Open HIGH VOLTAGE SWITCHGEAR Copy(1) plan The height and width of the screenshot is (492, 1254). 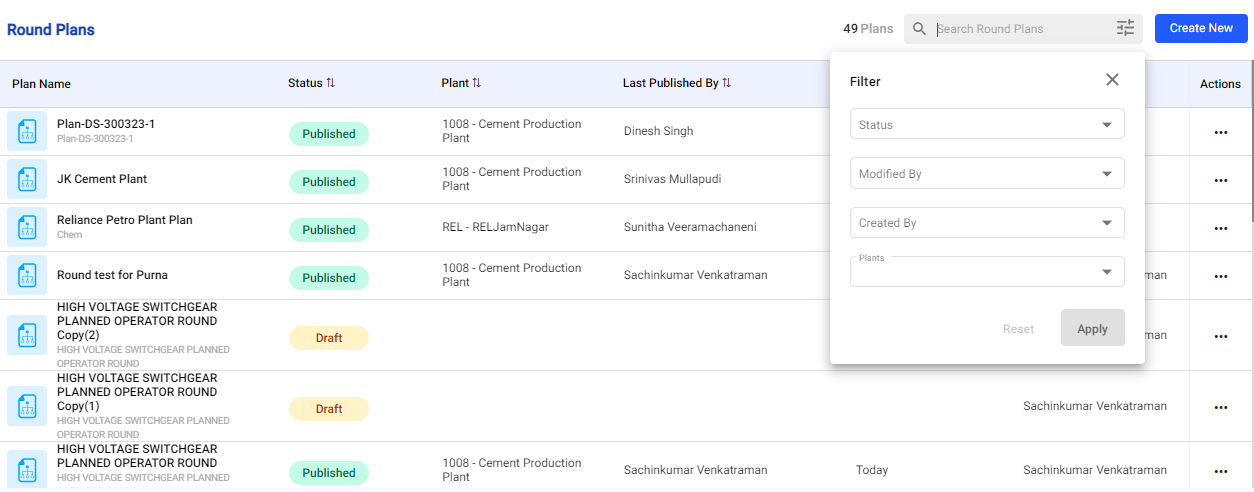[137, 392]
